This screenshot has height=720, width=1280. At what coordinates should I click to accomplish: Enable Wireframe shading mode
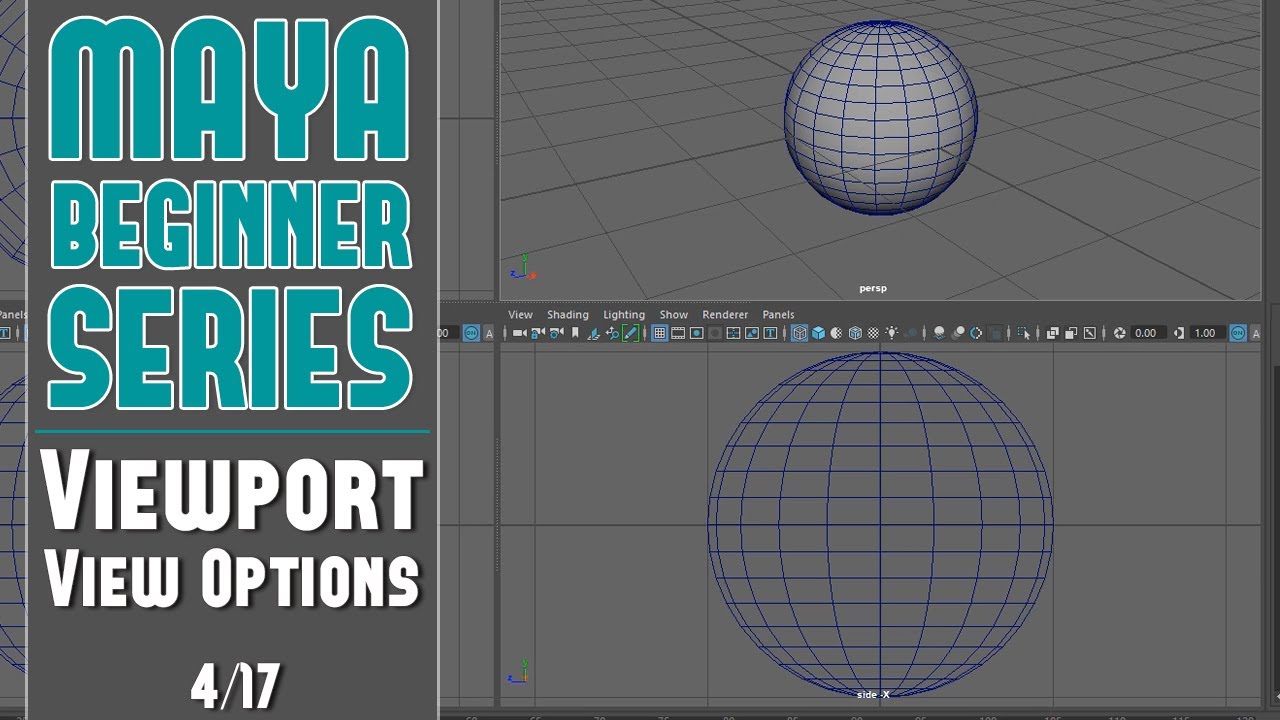tap(800, 333)
